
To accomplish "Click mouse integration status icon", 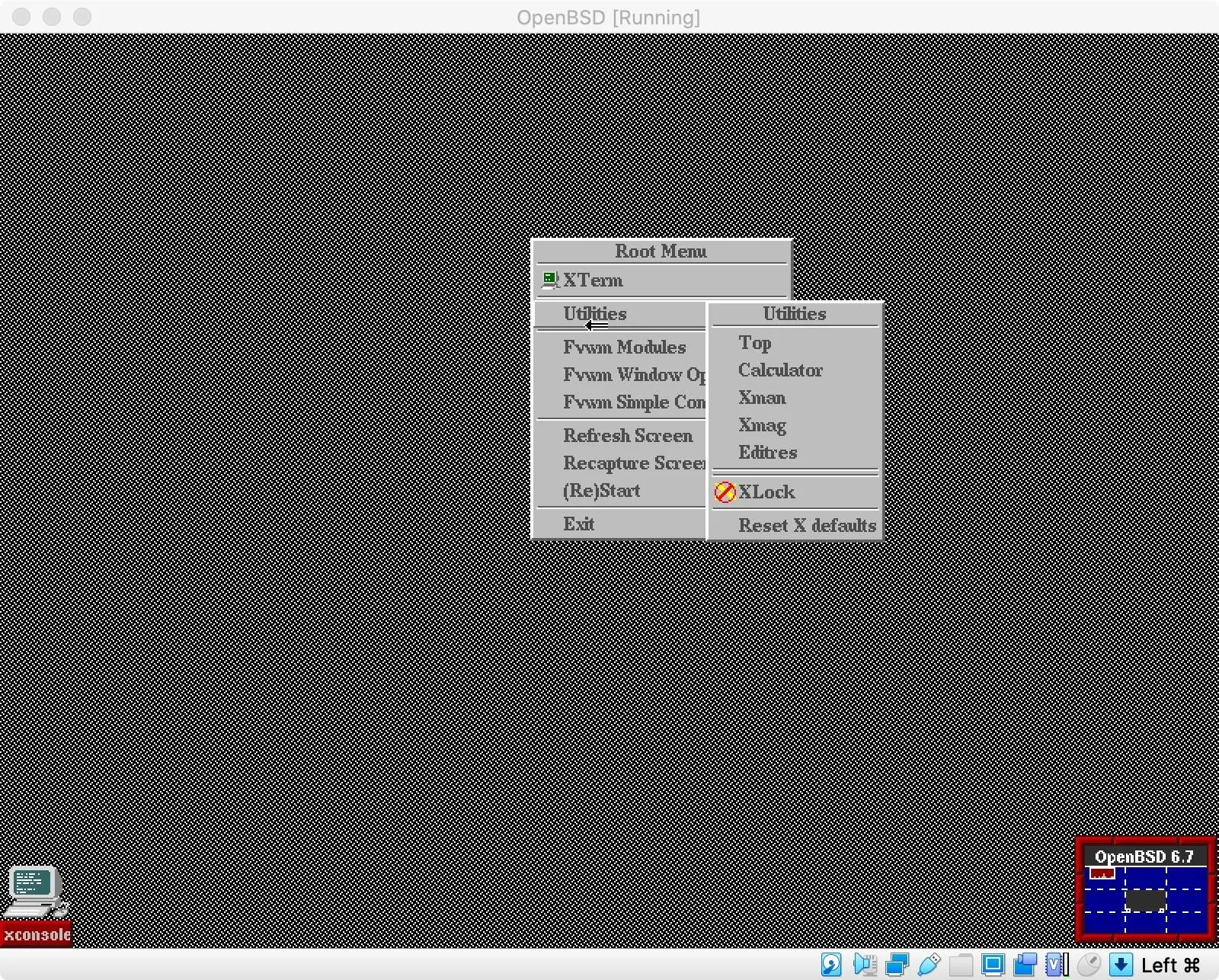I will [x=1089, y=965].
